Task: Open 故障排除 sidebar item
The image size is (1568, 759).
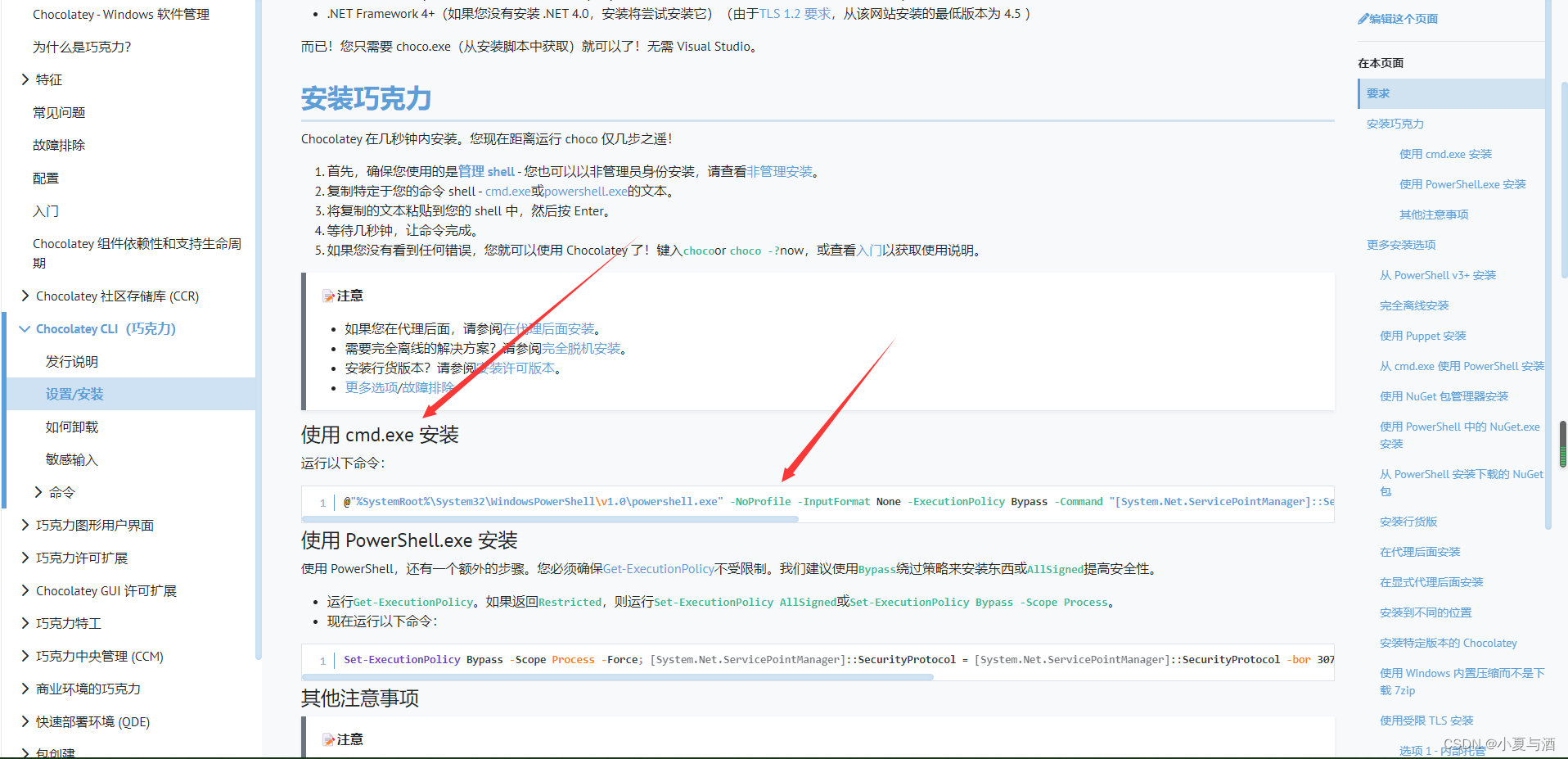Action: [59, 145]
